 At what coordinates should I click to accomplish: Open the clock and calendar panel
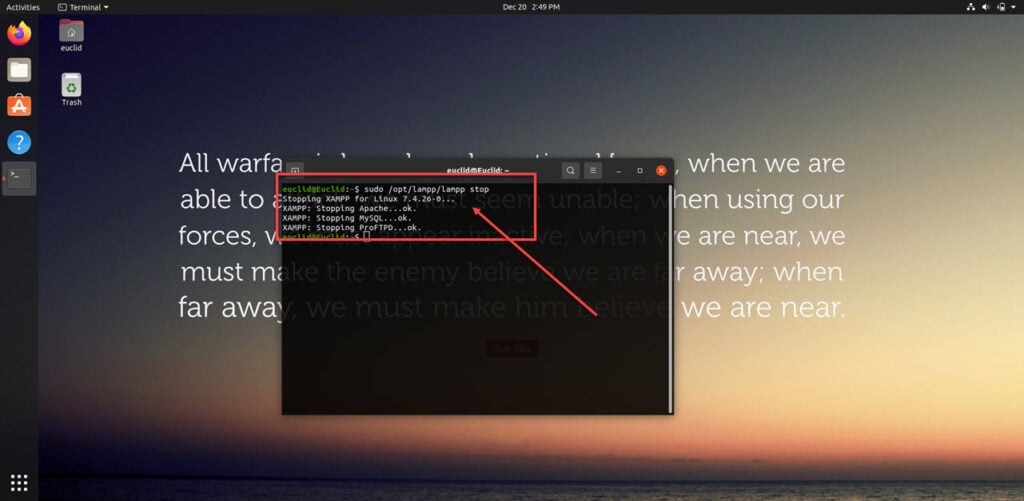pos(531,7)
